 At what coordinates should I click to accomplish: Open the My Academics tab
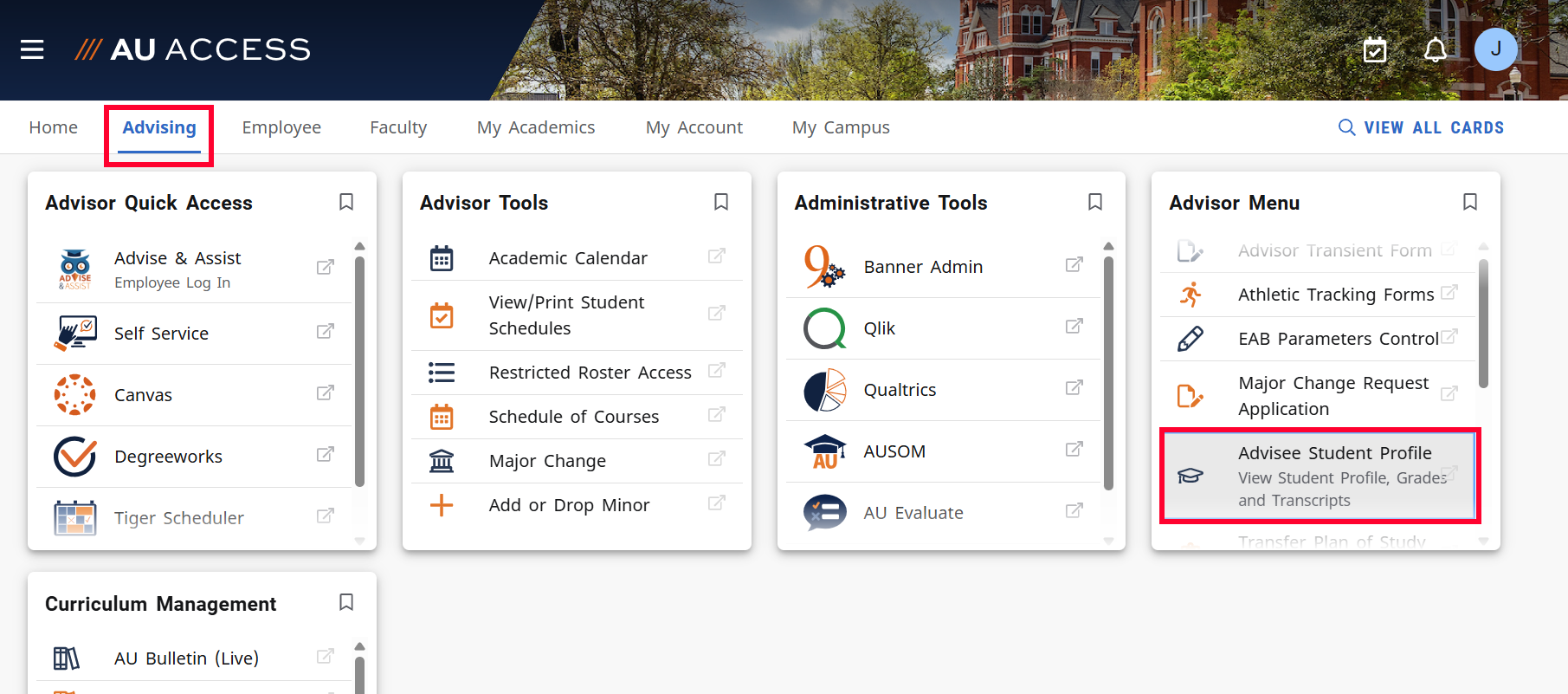click(x=536, y=127)
